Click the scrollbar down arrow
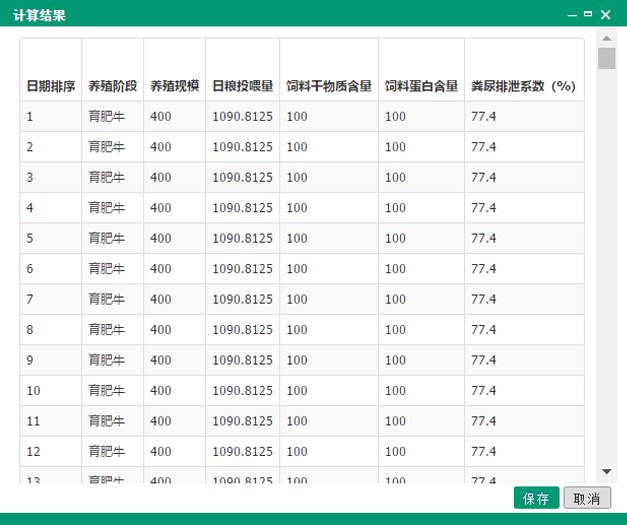This screenshot has height=525, width=627. tap(606, 471)
